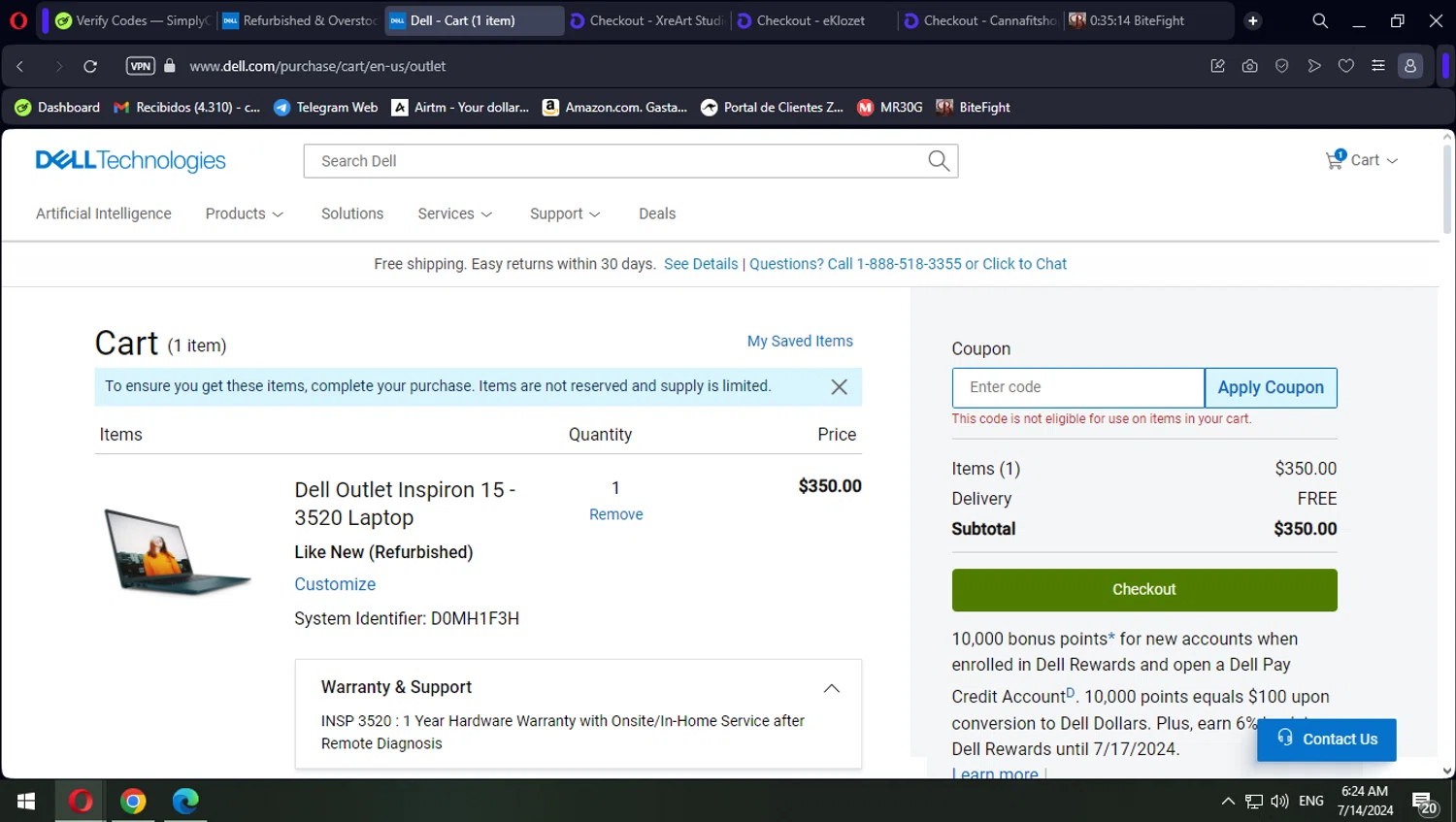Open Telegram Web bookmark

(326, 108)
